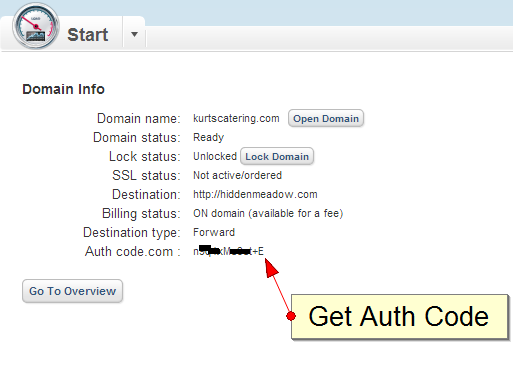Click the Open Domain button
513x370 pixels.
click(326, 119)
